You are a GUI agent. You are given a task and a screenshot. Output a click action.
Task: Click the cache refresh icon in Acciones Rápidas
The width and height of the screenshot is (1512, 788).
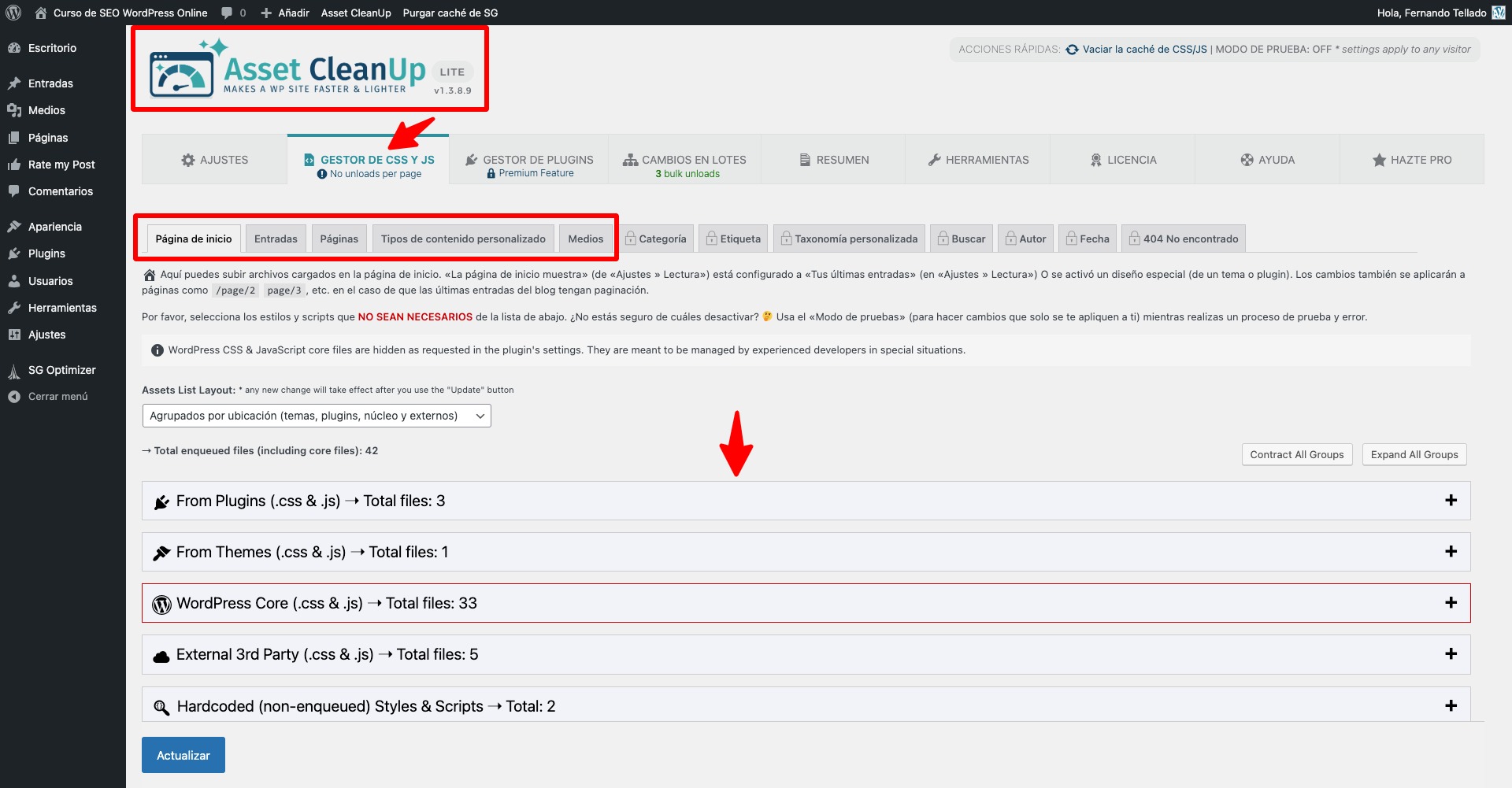pyautogui.click(x=1072, y=50)
